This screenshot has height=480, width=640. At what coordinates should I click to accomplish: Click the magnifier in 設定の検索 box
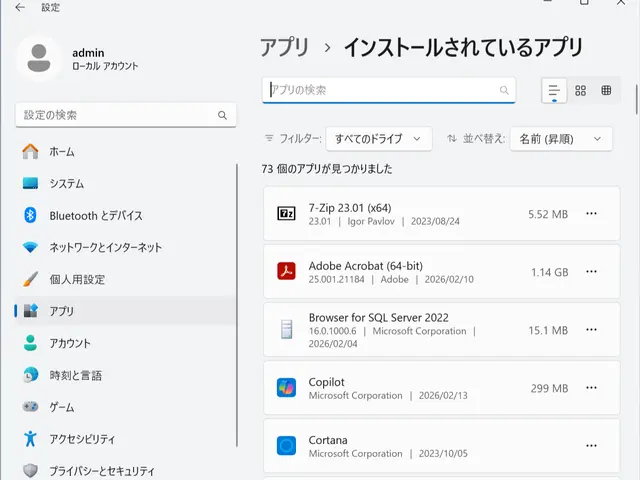point(222,115)
